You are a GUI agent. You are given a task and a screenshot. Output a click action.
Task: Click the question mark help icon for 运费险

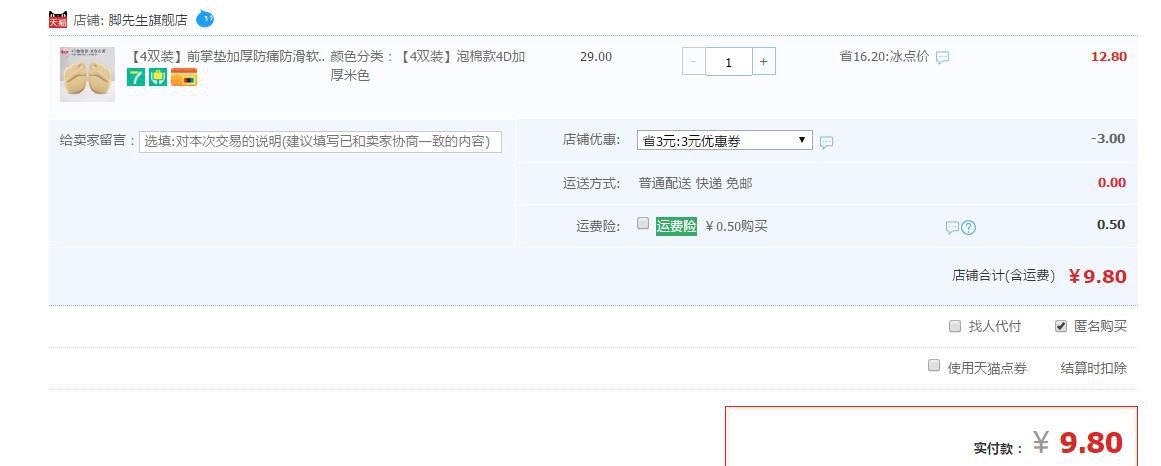coord(968,227)
